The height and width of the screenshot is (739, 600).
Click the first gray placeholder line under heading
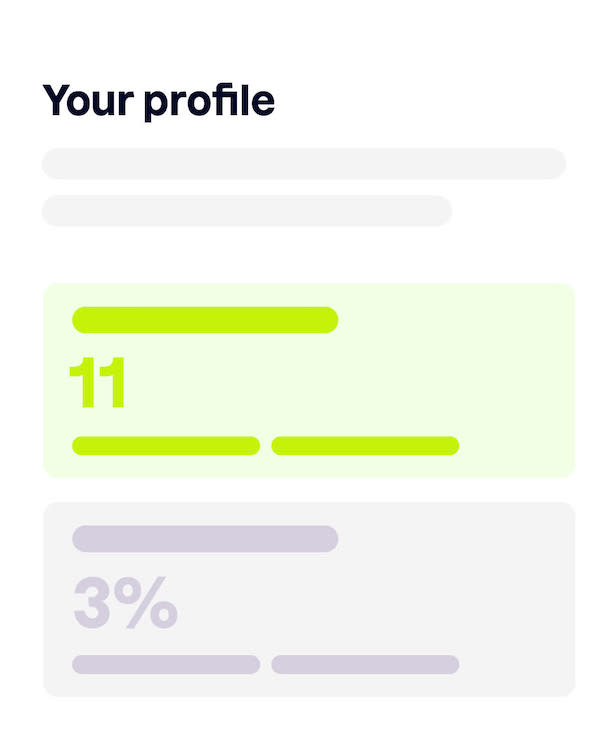click(x=304, y=164)
